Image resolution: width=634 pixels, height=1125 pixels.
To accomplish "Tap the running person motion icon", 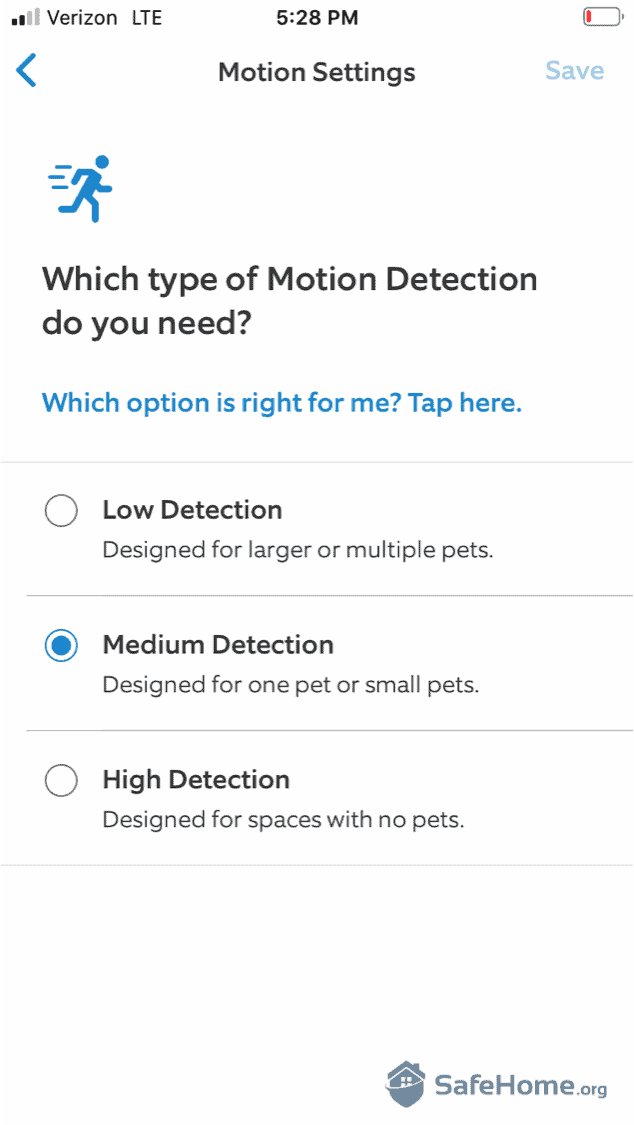I will tap(82, 188).
